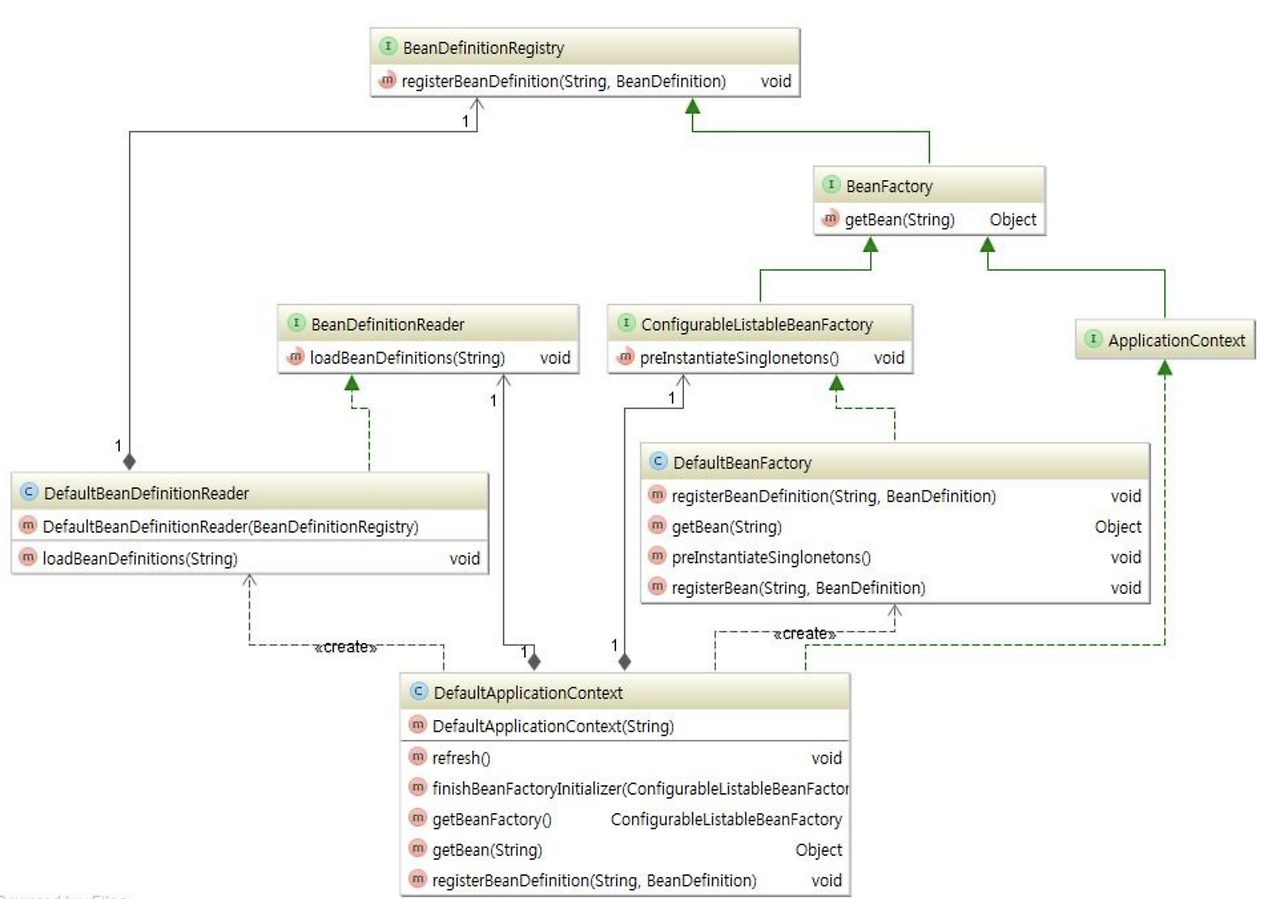The image size is (1280, 899).
Task: Click method icon beside ConfigurableListableBeanFactory preInstantiateSinglonetons()
Action: [626, 357]
